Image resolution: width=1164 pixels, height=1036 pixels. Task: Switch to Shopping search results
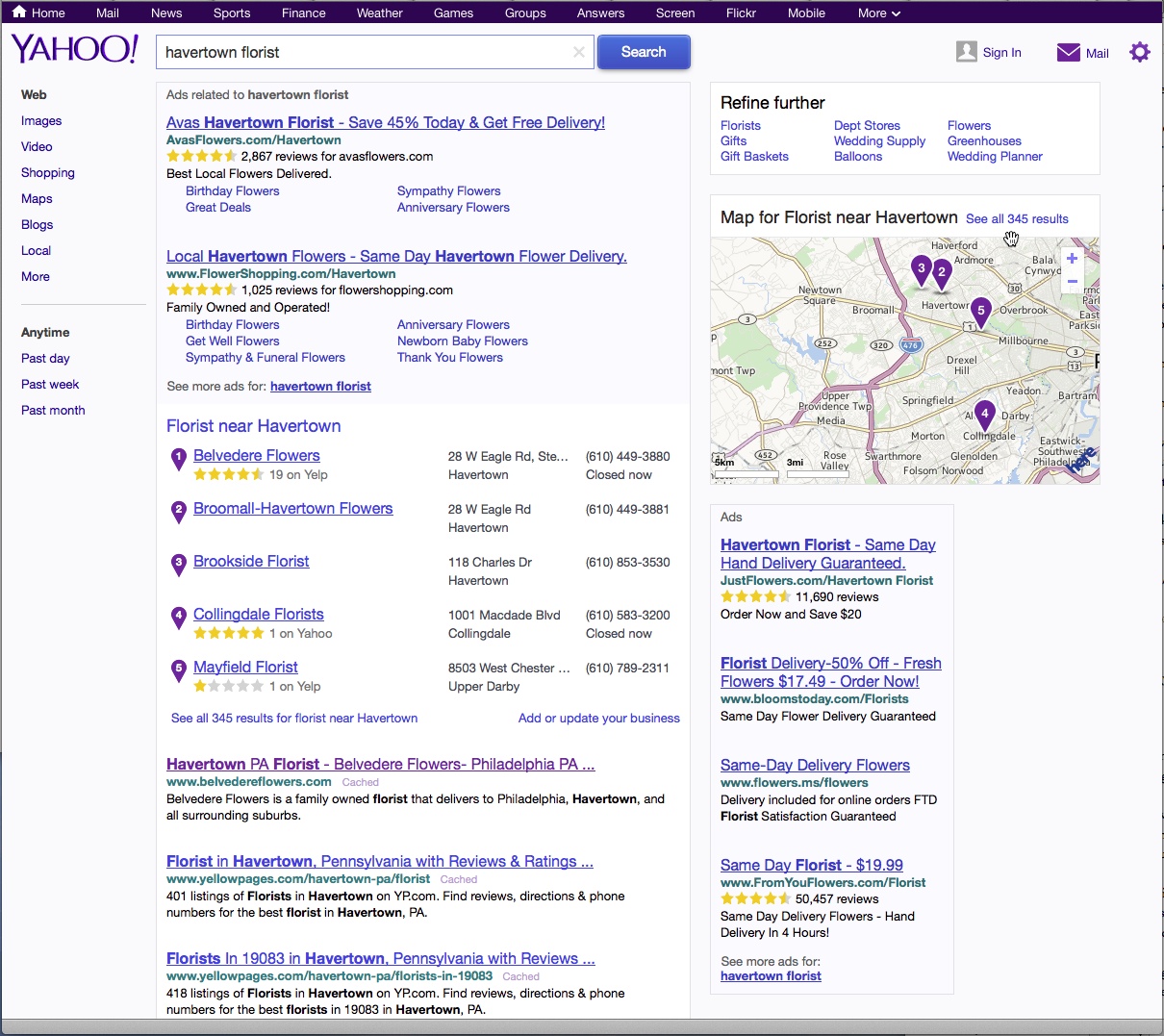(x=48, y=172)
